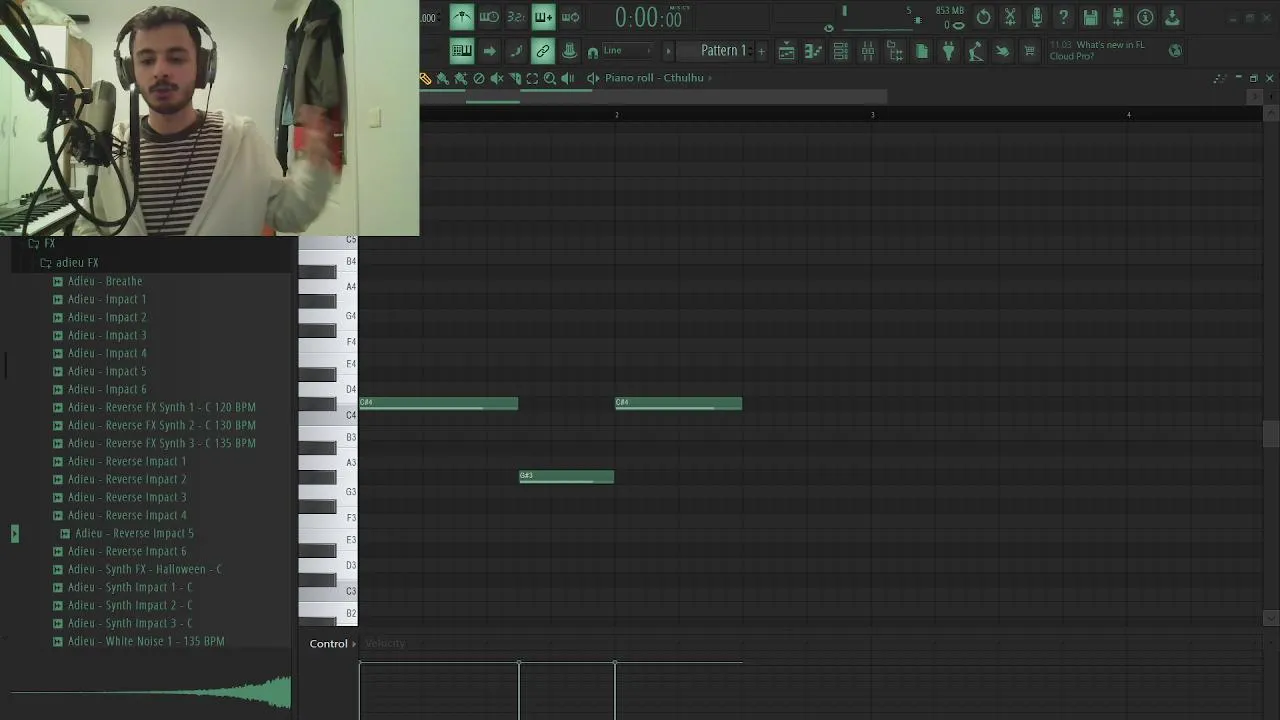Screen dimensions: 1280x720
Task: Choose the select tool in piano roll
Action: tap(532, 78)
